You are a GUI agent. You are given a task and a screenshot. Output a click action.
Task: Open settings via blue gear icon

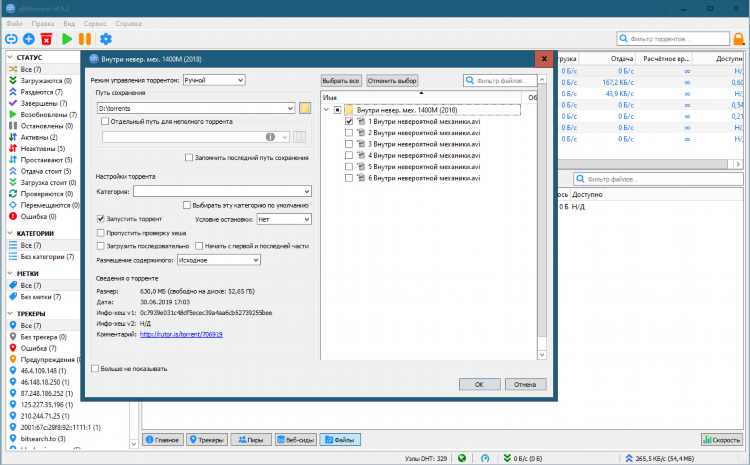[x=106, y=39]
